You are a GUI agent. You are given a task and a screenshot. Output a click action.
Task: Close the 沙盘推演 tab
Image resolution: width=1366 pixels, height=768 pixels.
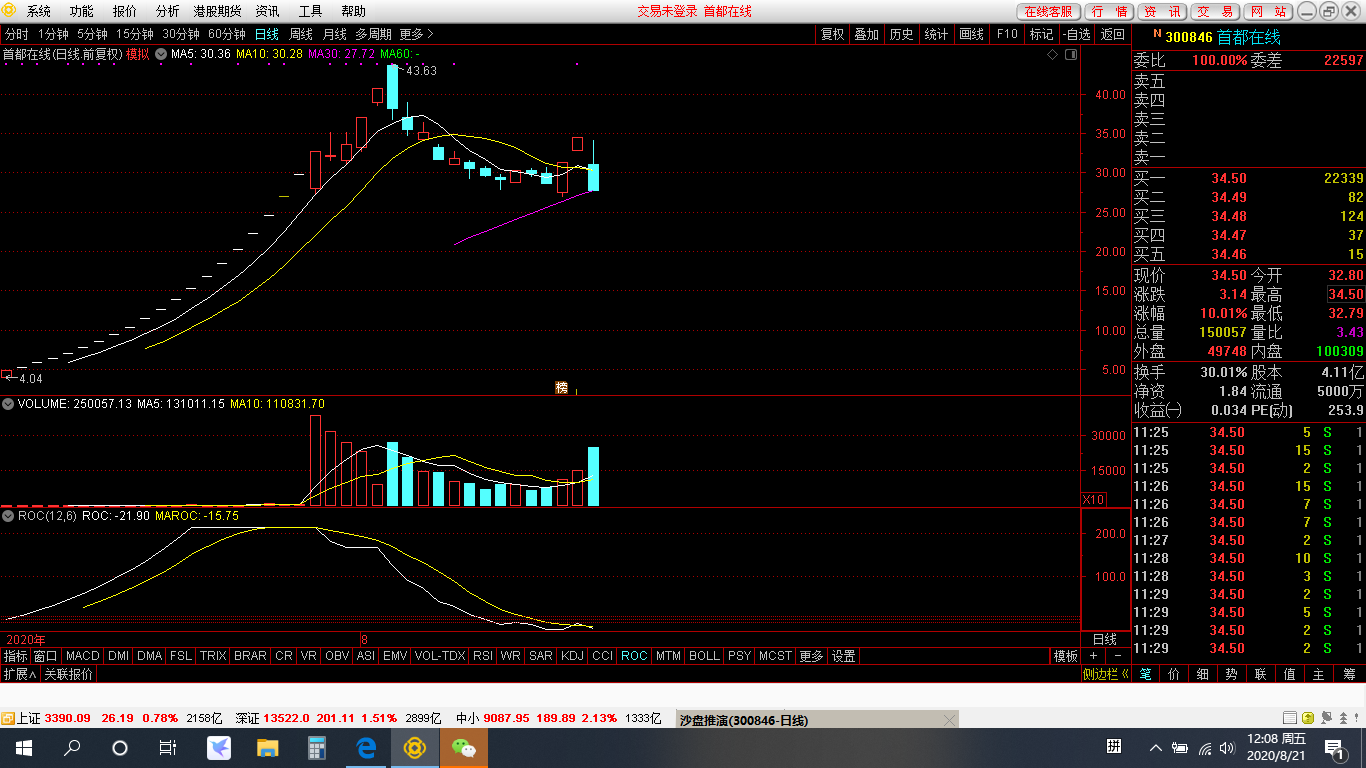point(949,720)
